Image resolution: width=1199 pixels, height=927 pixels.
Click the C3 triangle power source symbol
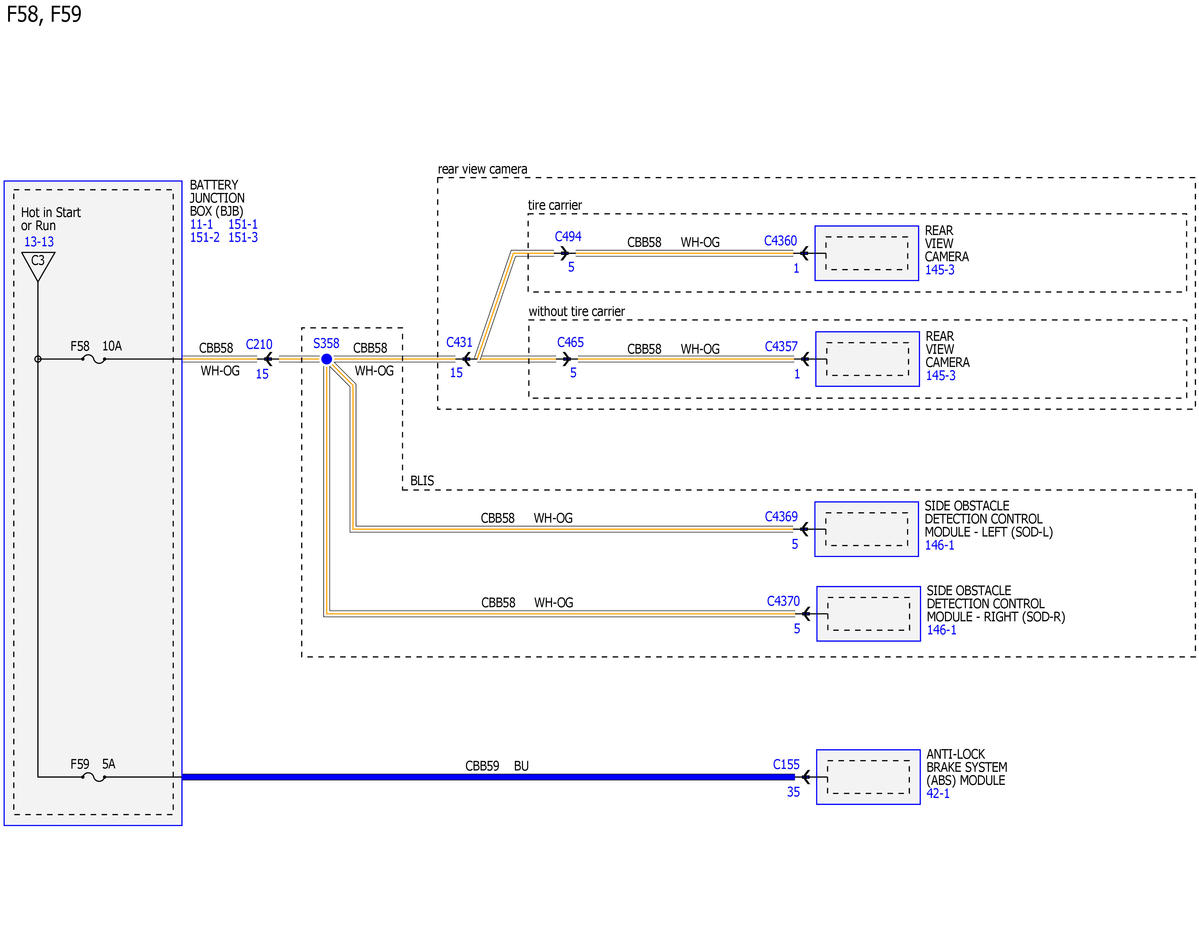click(x=37, y=266)
